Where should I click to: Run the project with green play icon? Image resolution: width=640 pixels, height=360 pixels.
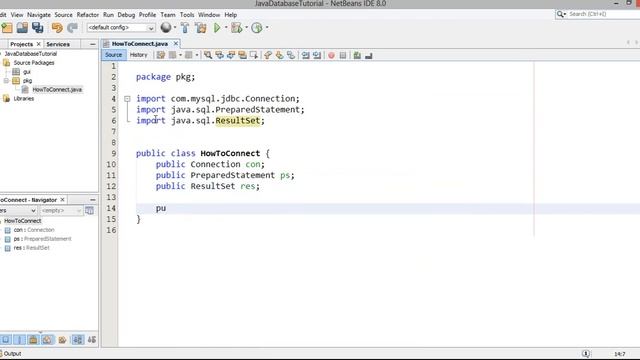[x=217, y=28]
